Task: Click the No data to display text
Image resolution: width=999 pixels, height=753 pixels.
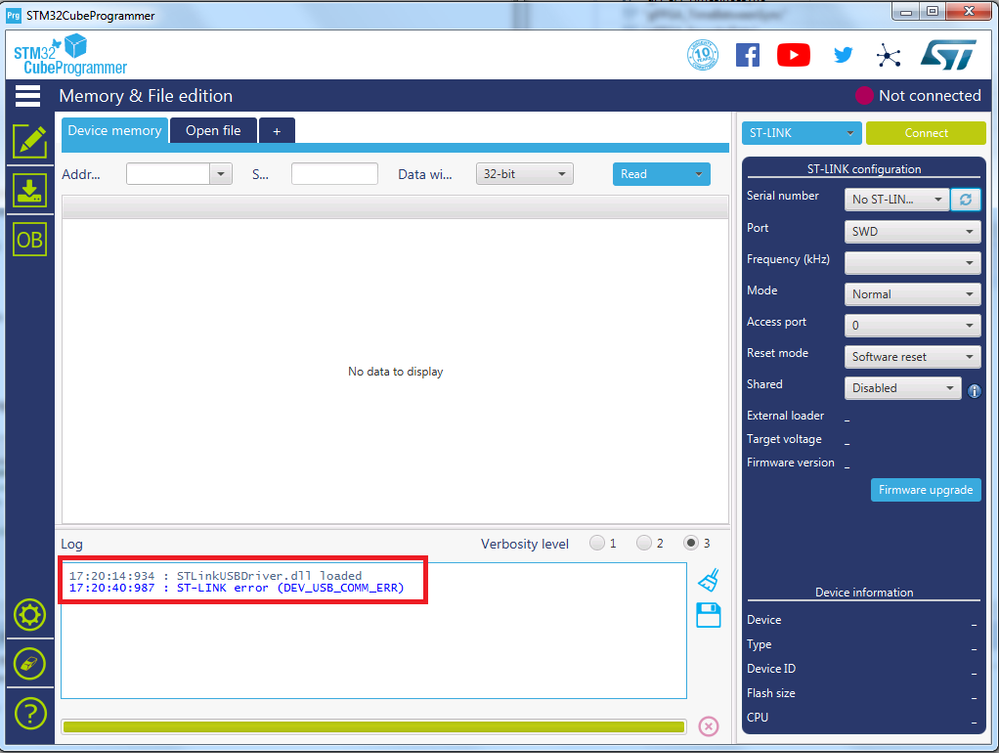Action: [x=395, y=371]
